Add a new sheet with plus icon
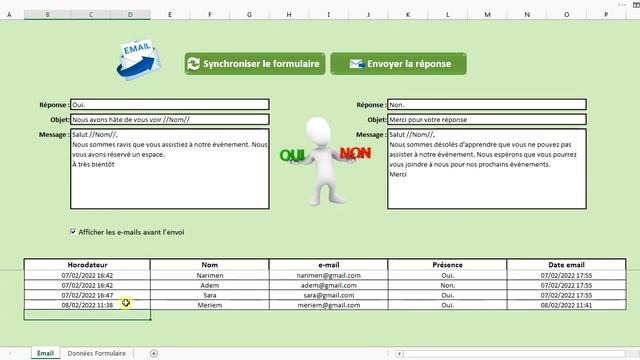Screen dimensions: 640x360 [154, 353]
